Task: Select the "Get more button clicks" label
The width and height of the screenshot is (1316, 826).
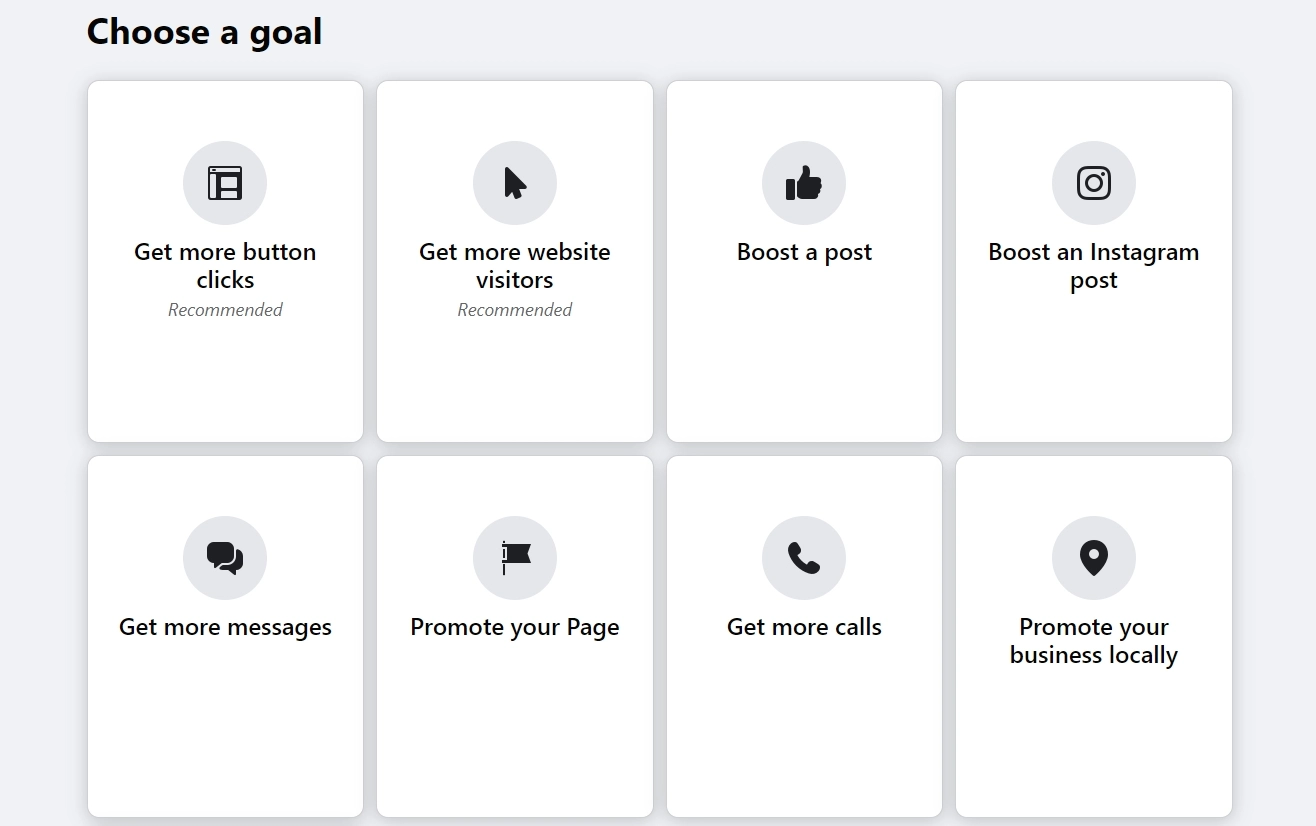Action: [x=225, y=266]
